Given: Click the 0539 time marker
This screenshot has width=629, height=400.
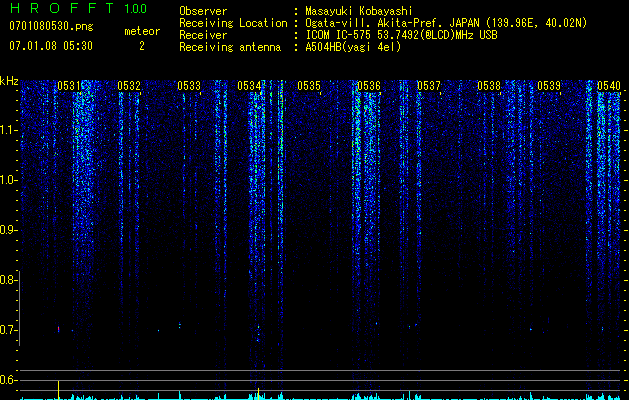Looking at the screenshot, I should (549, 86).
